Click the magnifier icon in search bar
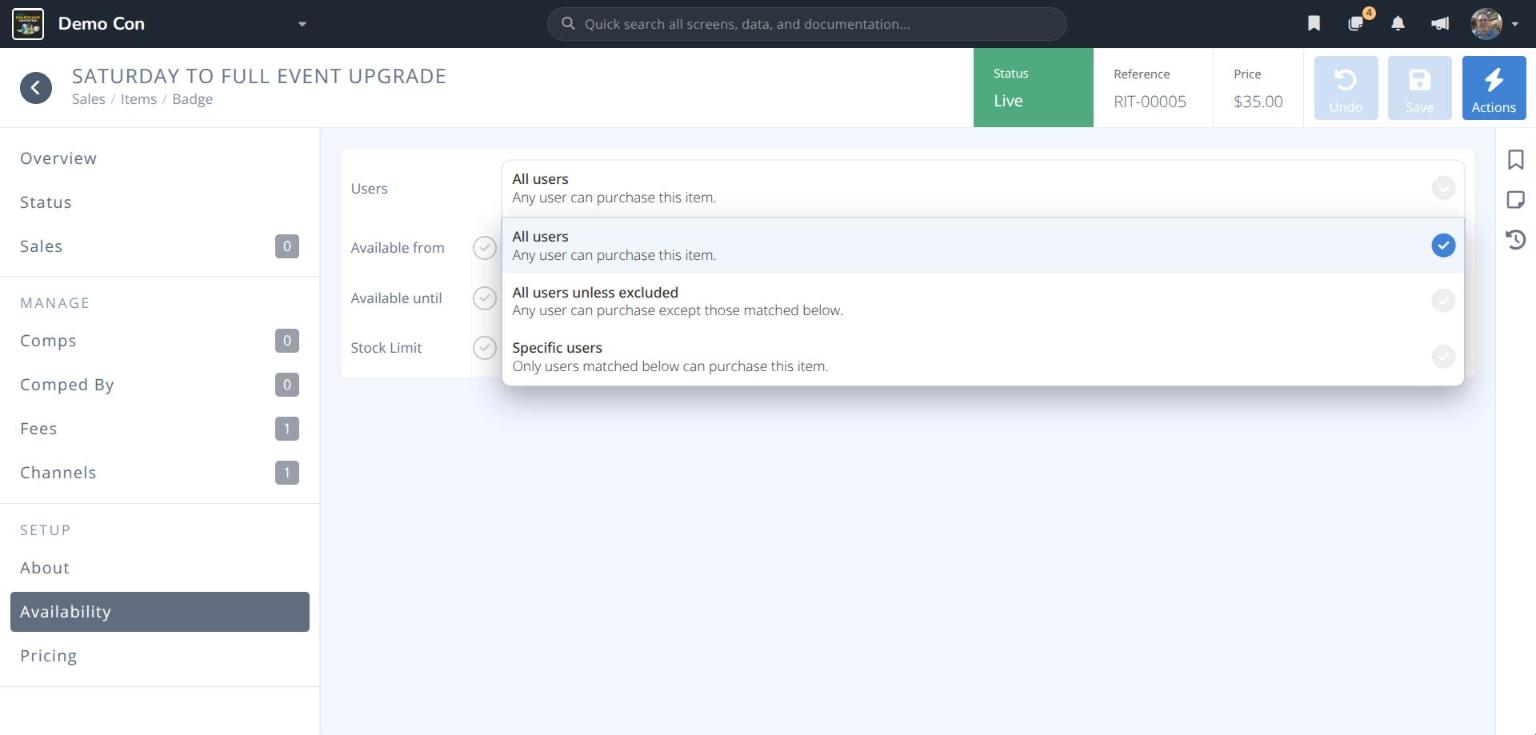The image size is (1536, 735). pos(568,24)
